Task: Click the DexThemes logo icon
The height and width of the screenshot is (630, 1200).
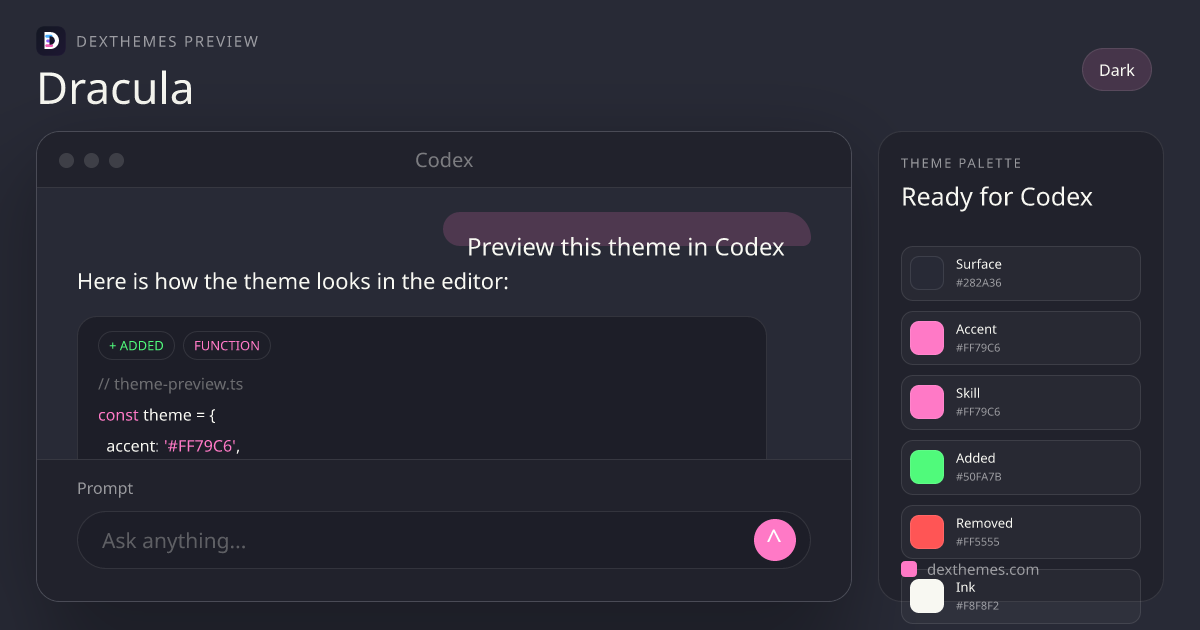Action: 51,41
